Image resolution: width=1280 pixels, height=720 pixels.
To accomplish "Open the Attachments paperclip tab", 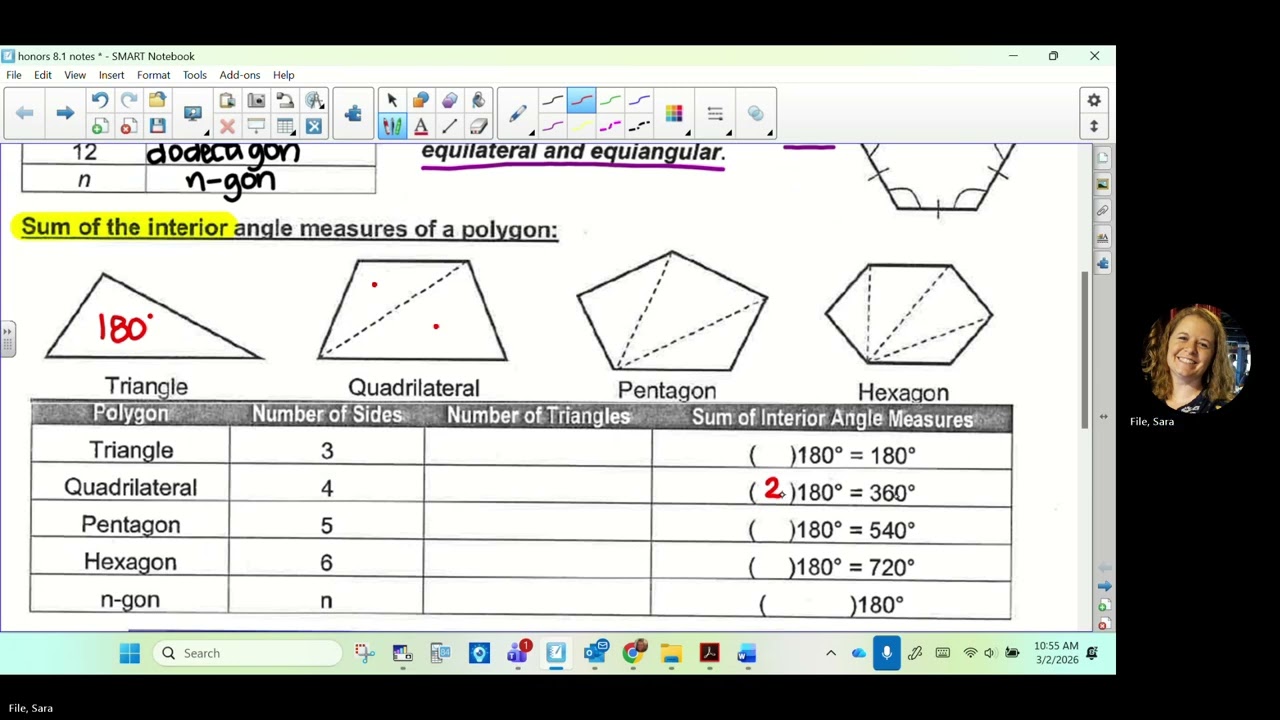I will 1103,211.
